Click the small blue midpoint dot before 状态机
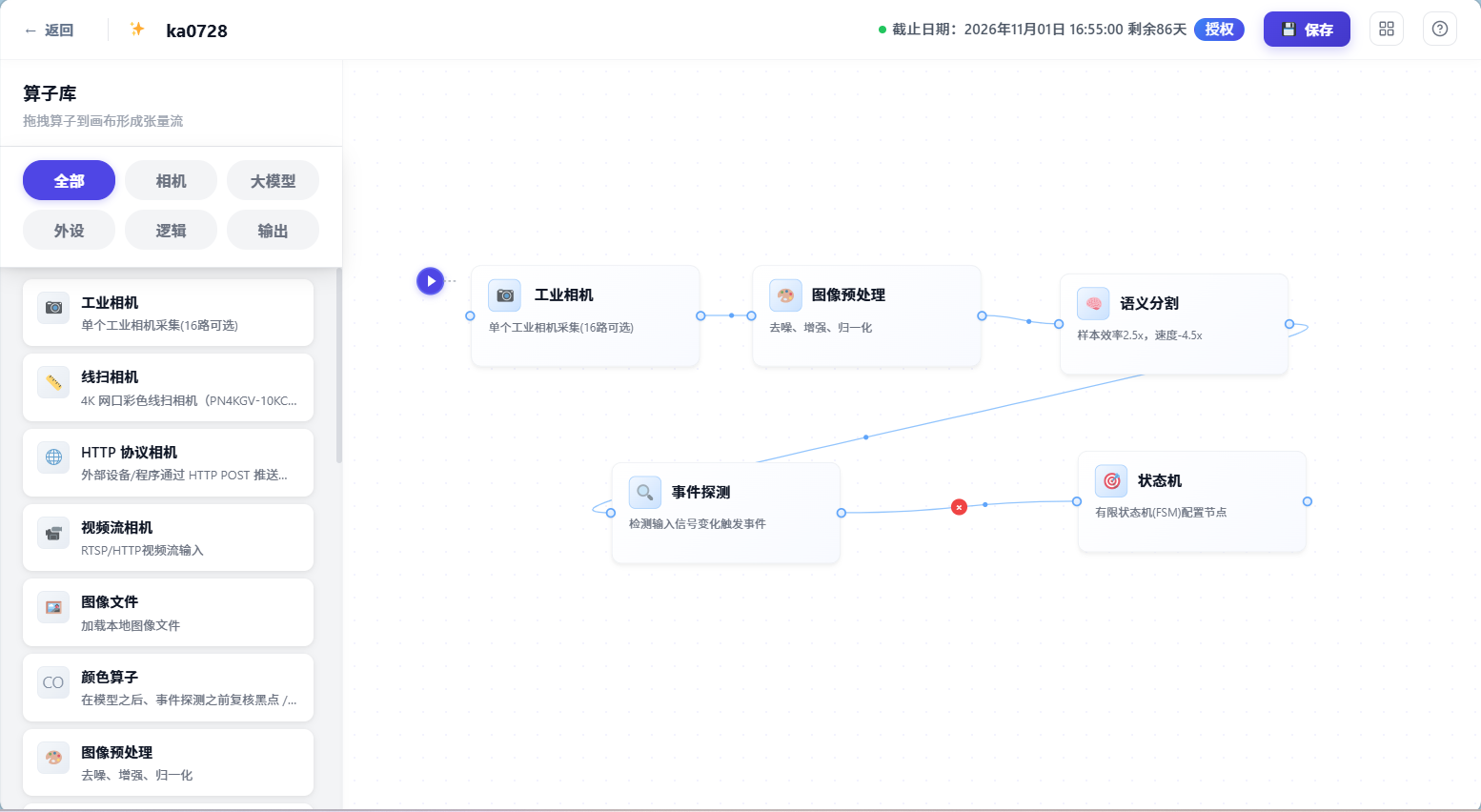This screenshot has width=1481, height=812. (985, 504)
